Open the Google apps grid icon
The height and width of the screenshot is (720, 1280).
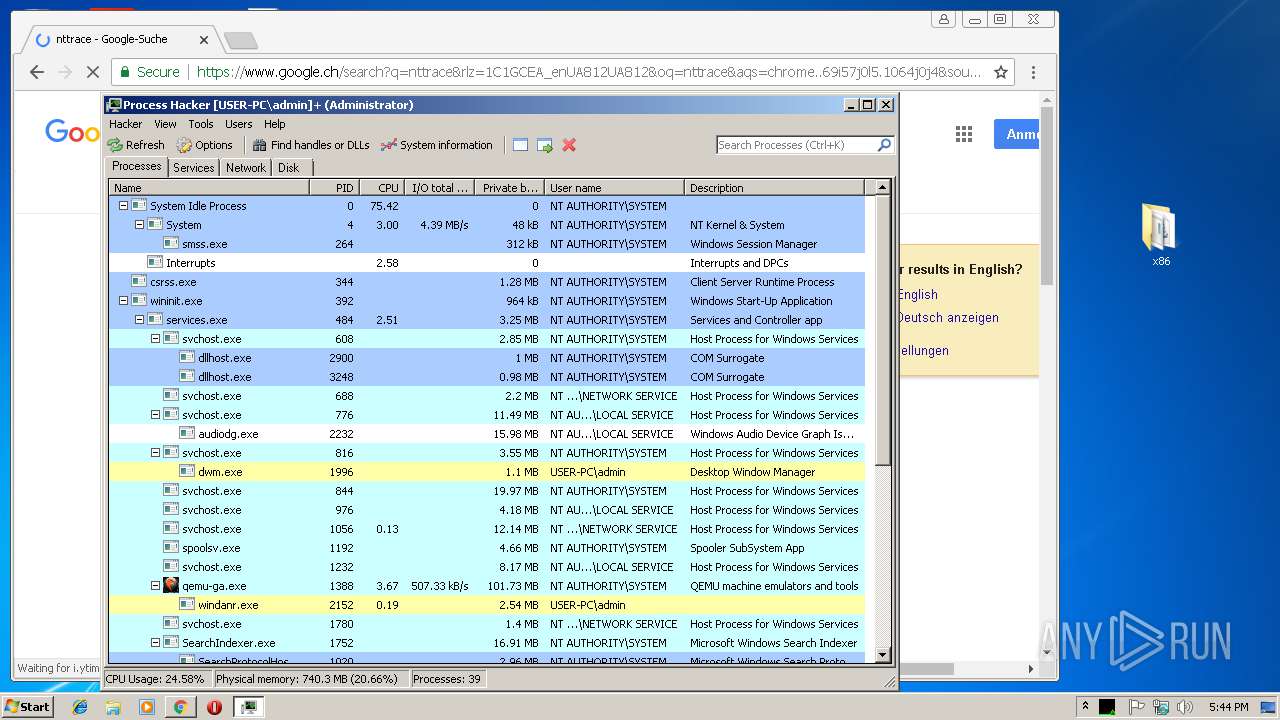tap(964, 134)
